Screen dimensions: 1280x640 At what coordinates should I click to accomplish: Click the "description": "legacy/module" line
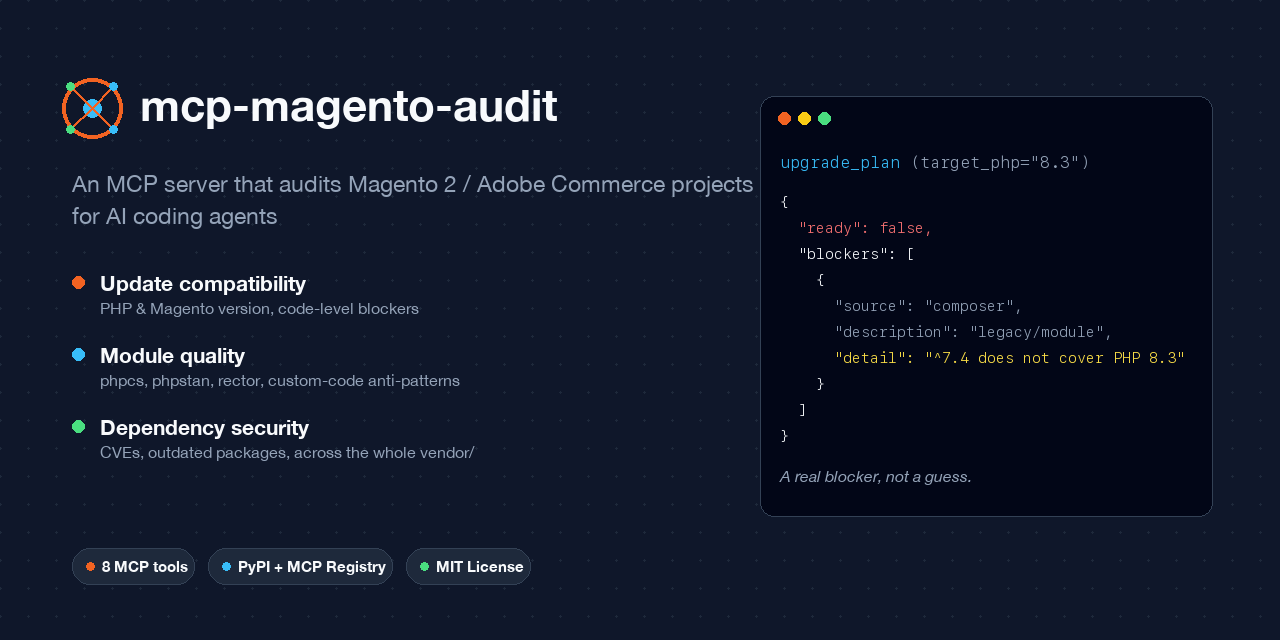[974, 332]
